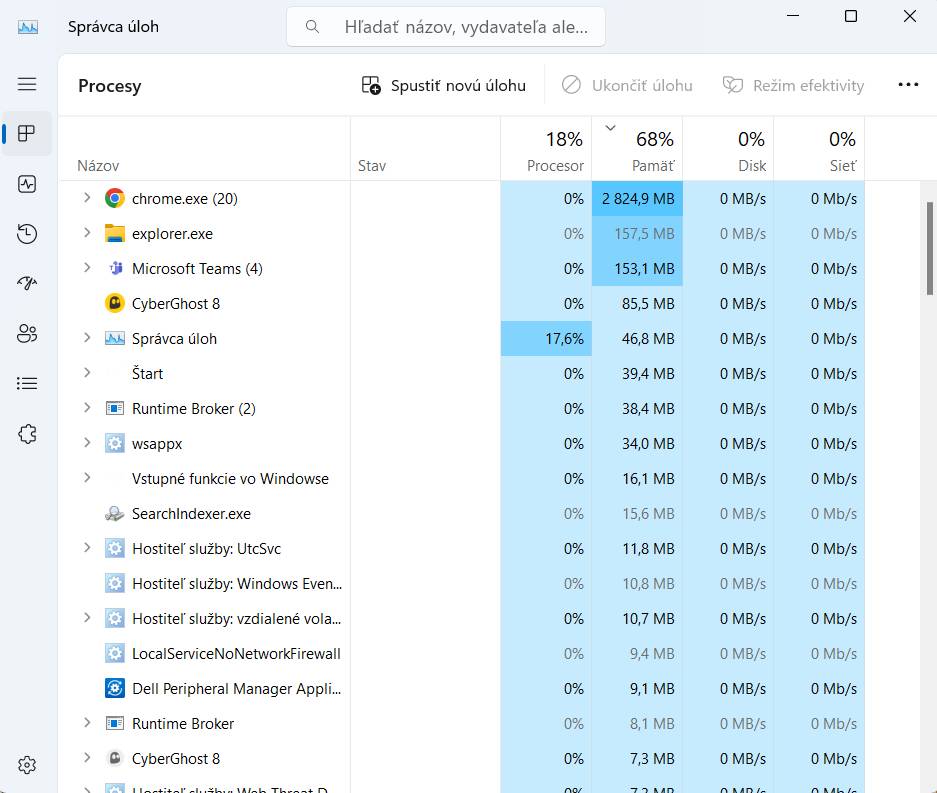
Task: Select the LocalServiceNoNetworkFirewall name
Action: click(236, 654)
